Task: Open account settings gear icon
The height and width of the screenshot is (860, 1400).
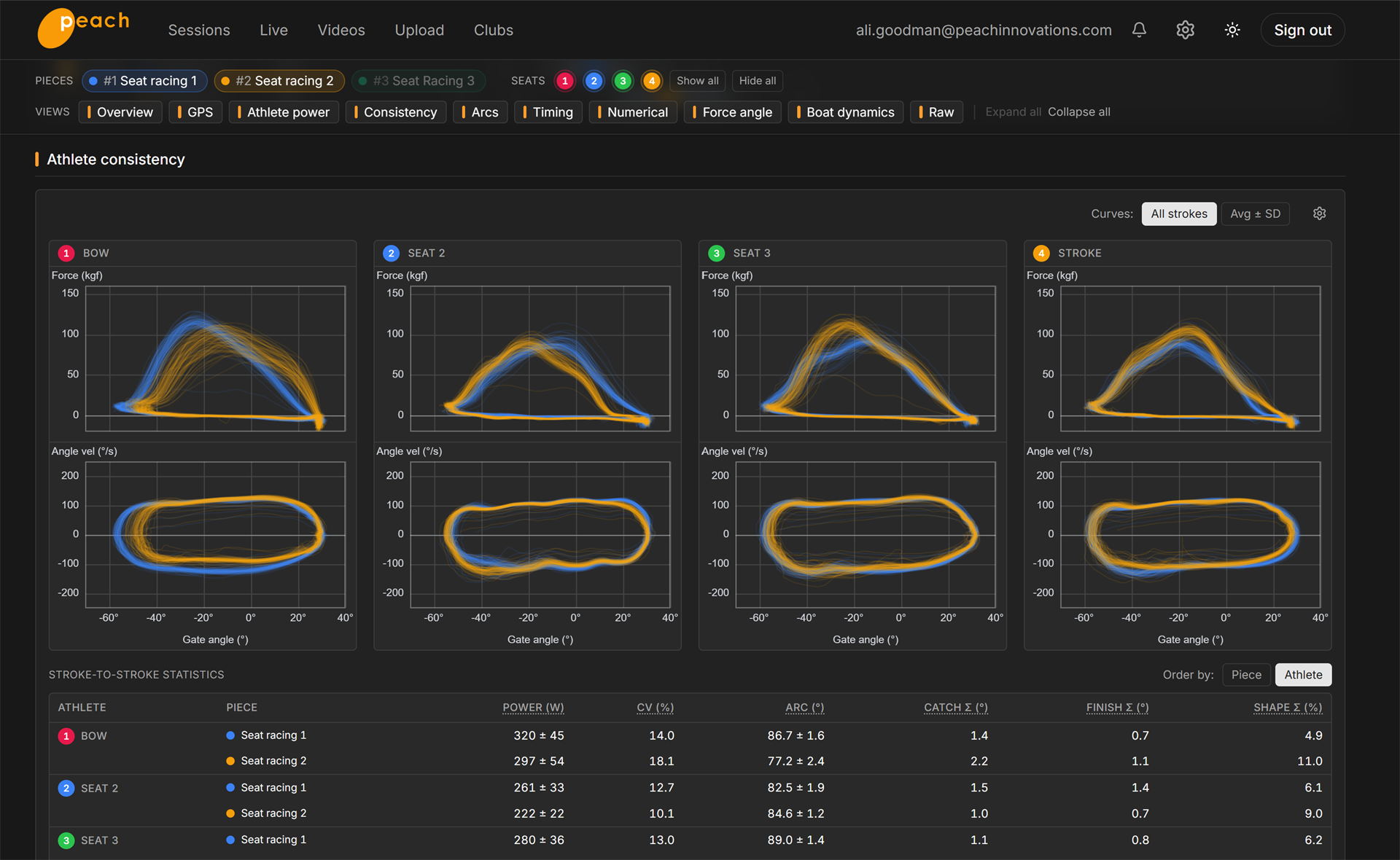Action: (1186, 30)
